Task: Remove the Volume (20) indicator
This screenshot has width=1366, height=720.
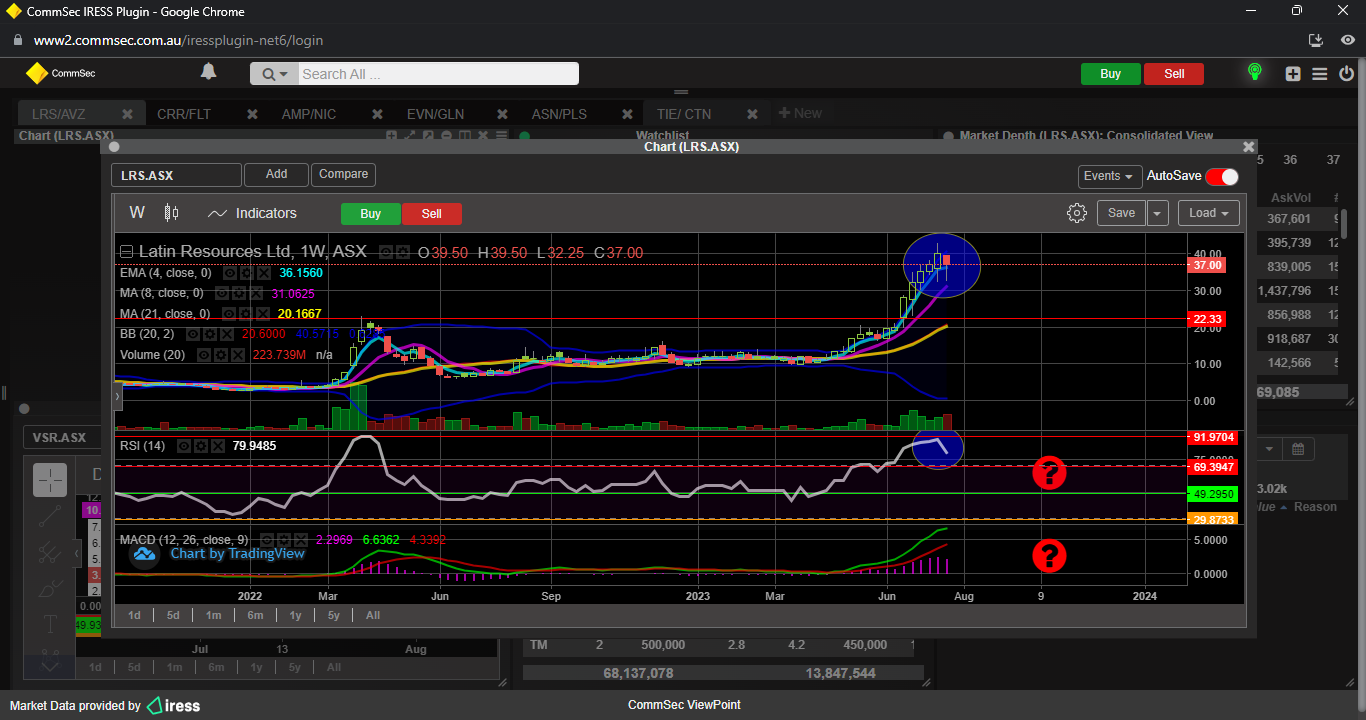Action: click(x=237, y=355)
